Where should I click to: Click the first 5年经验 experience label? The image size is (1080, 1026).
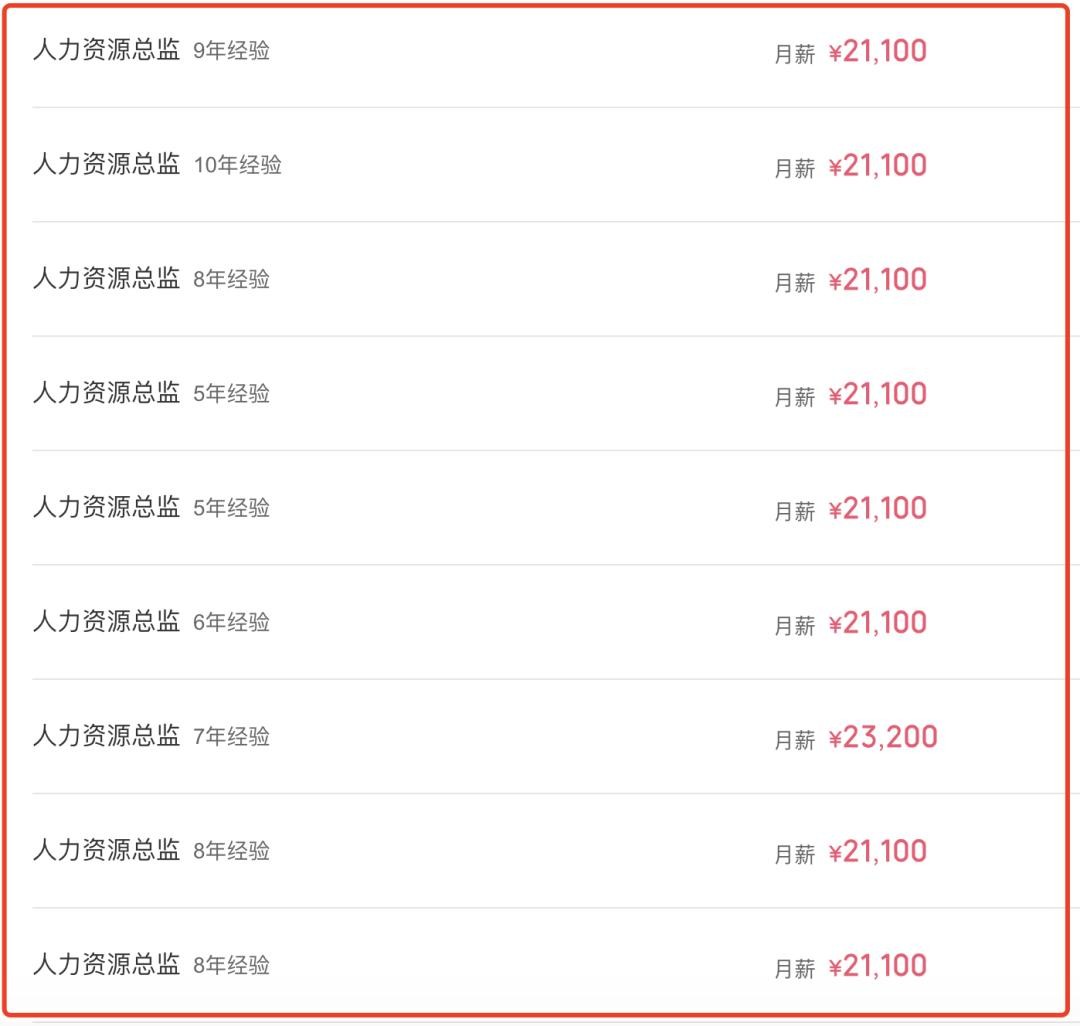pos(231,394)
